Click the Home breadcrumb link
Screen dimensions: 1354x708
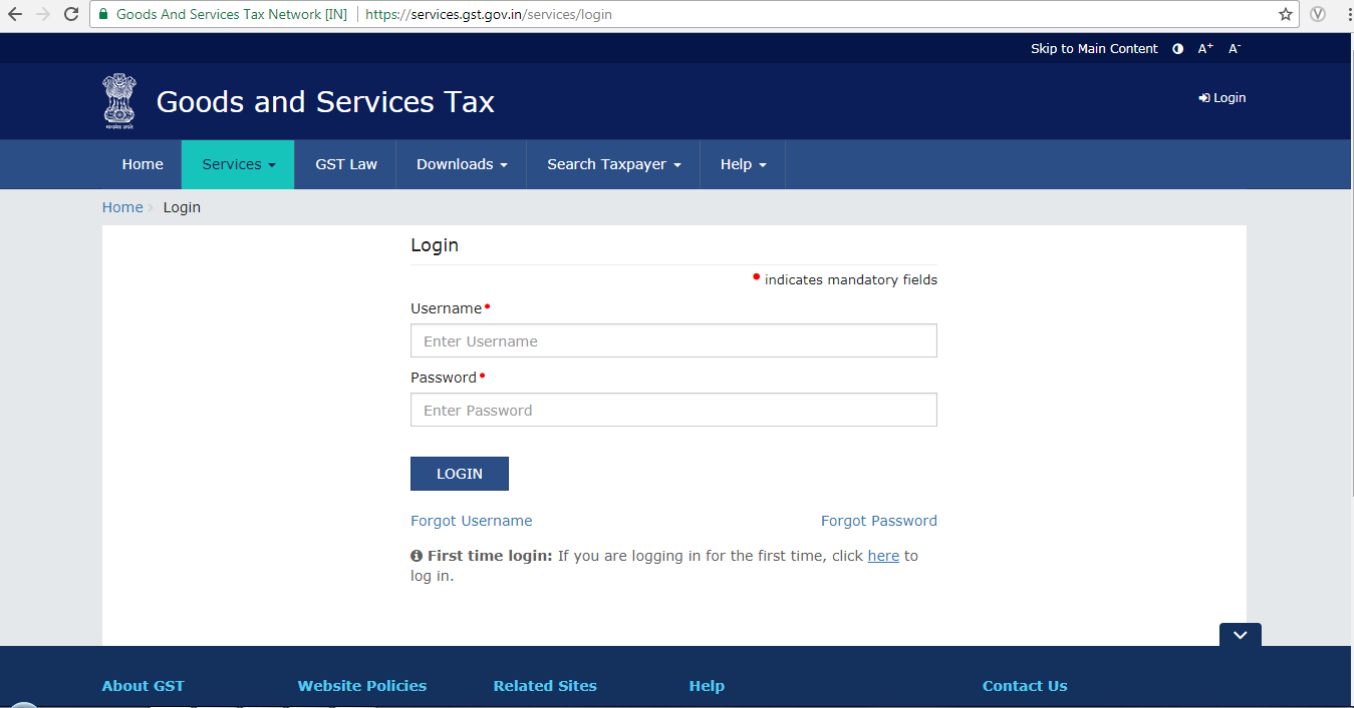pyautogui.click(x=122, y=207)
